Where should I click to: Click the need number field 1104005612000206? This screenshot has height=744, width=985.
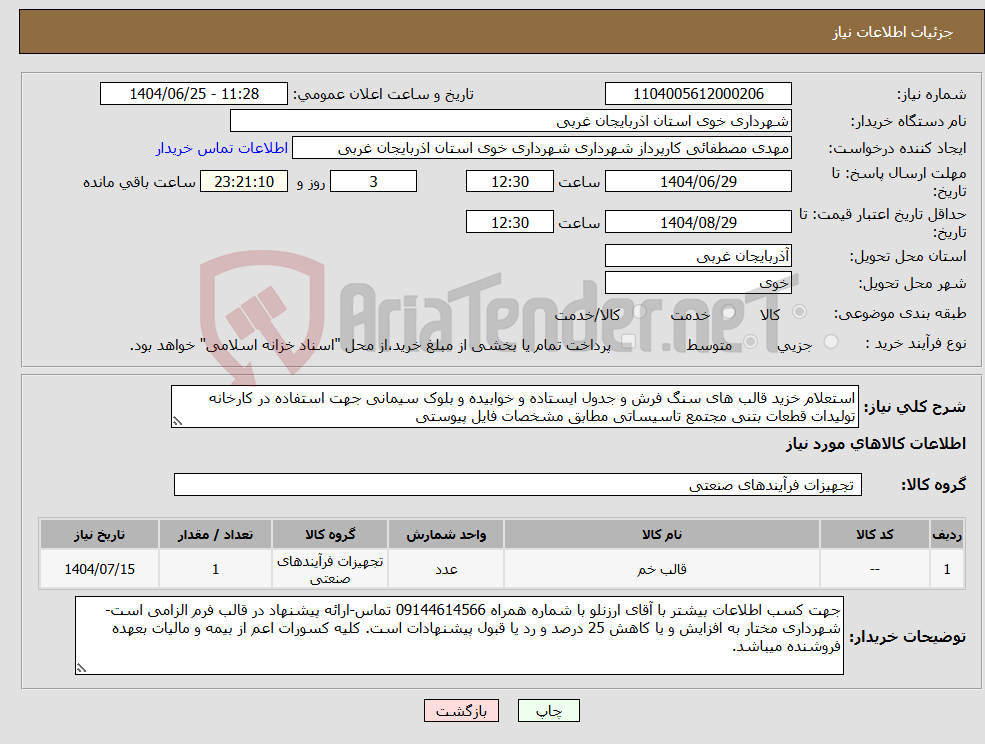coord(697,93)
